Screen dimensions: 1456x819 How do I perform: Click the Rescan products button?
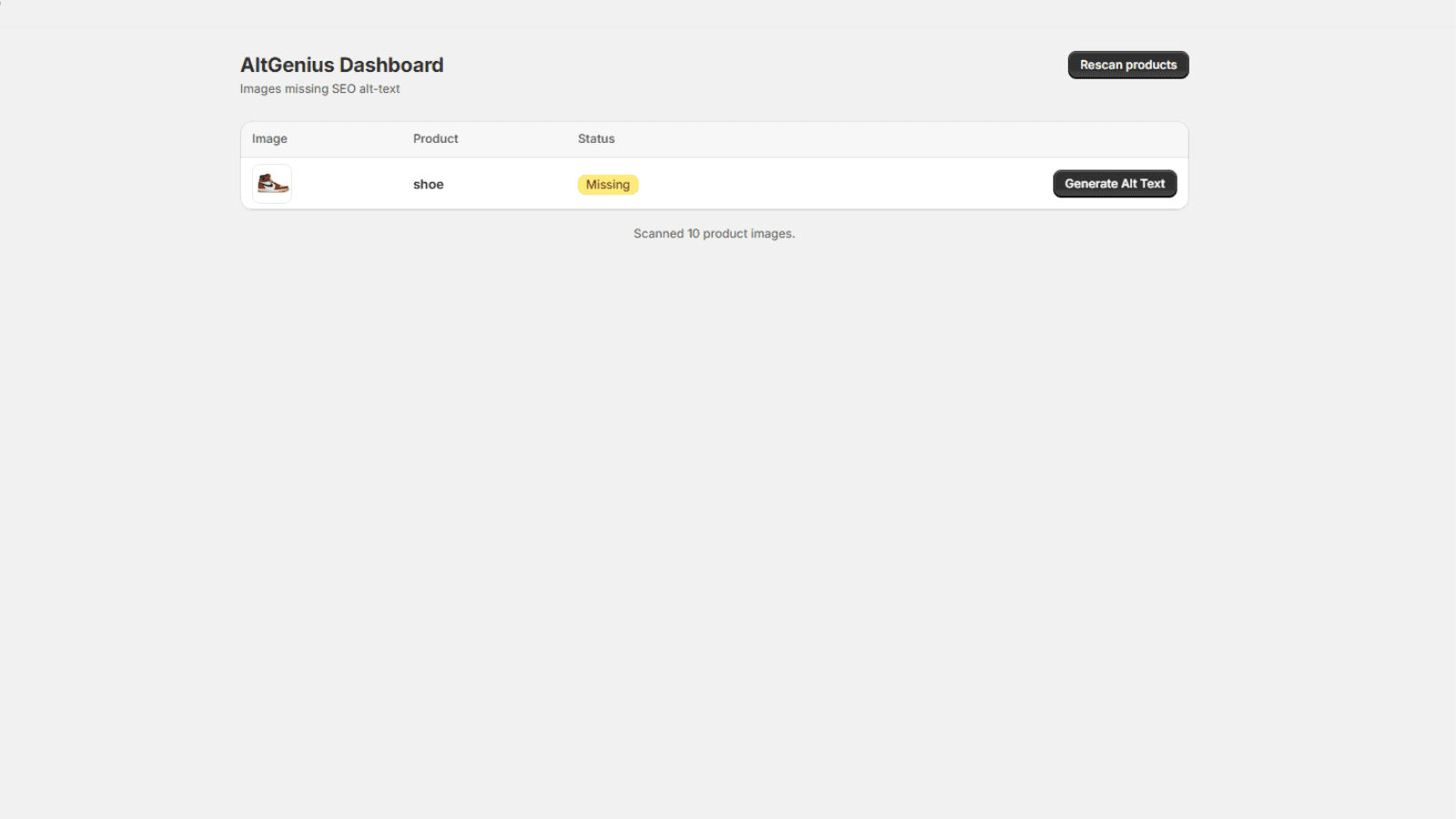click(1128, 65)
